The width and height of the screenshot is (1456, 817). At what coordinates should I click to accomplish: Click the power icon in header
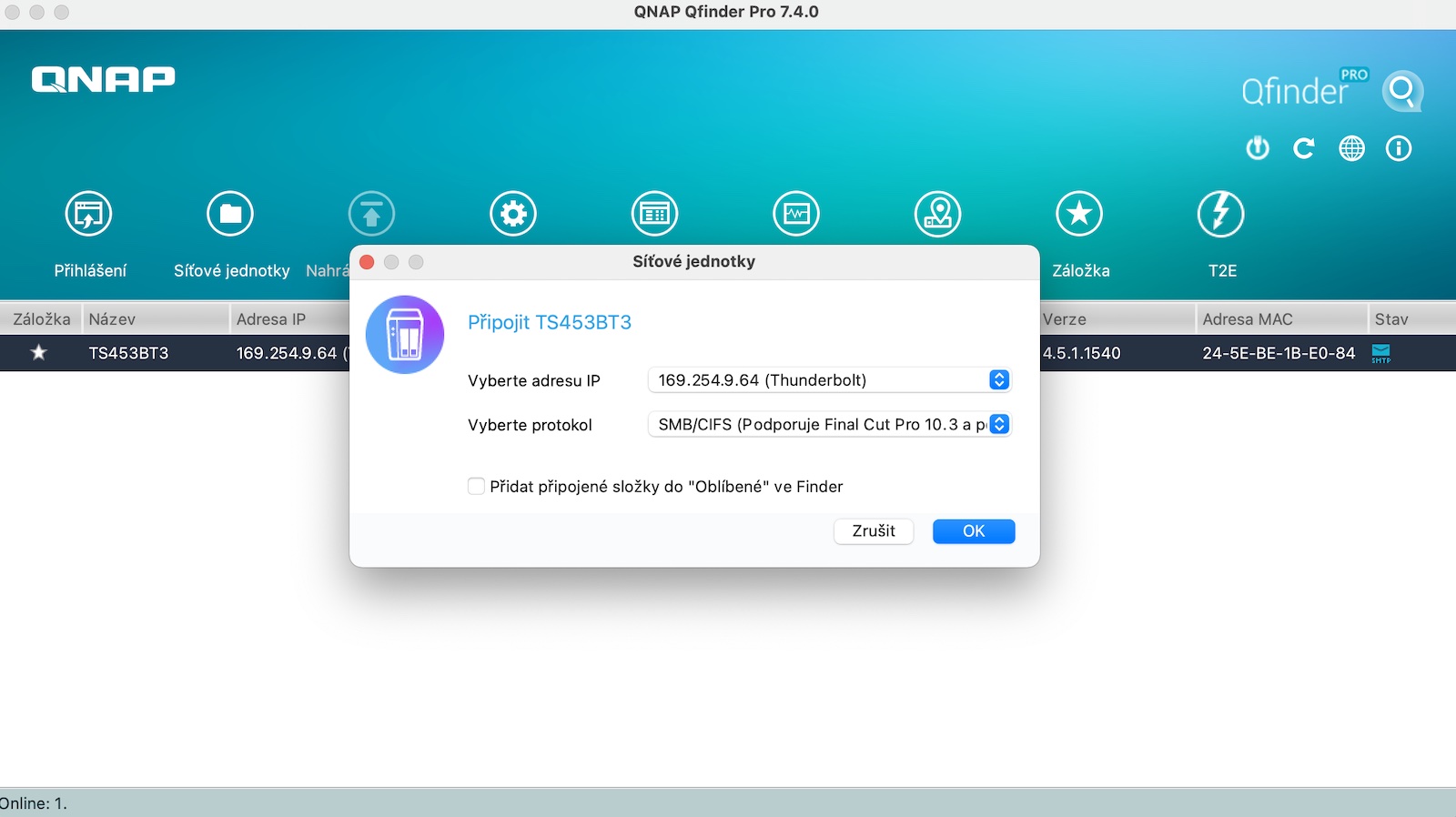pyautogui.click(x=1258, y=148)
